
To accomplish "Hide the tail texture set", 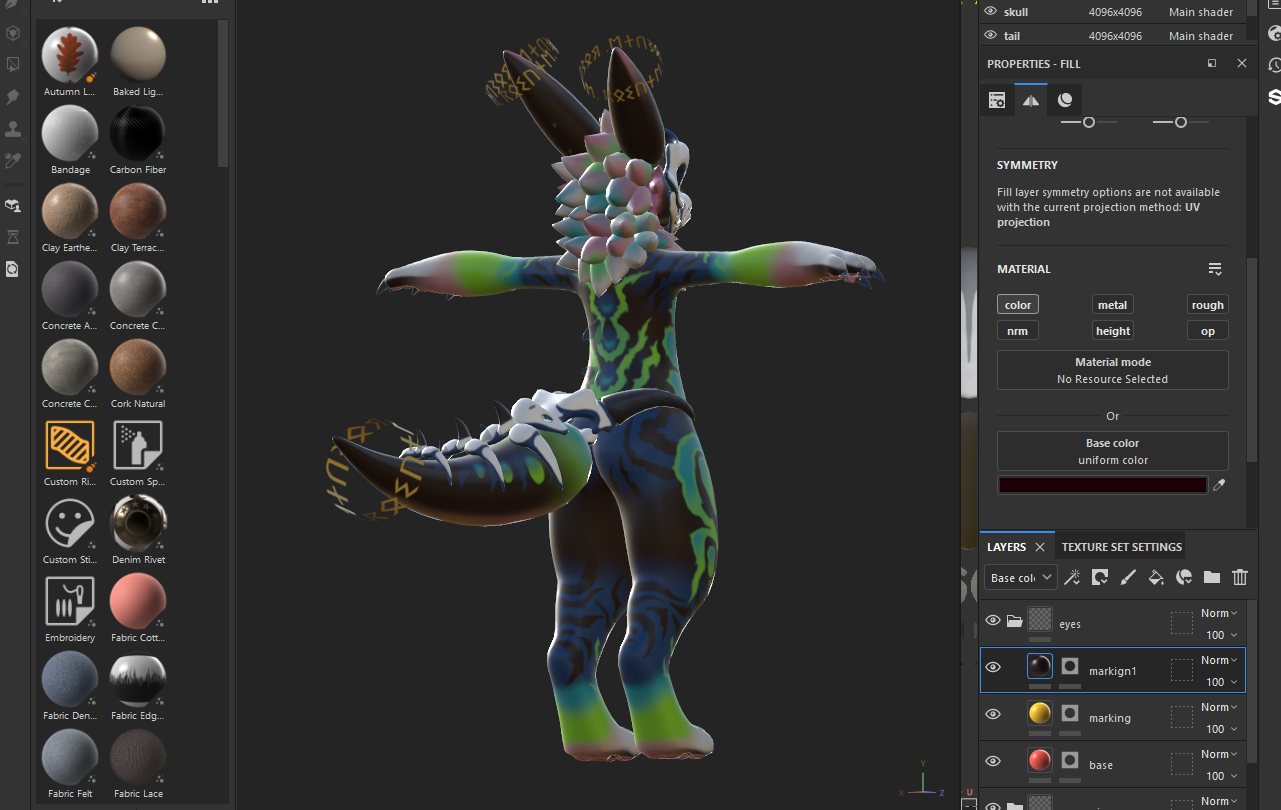I will (991, 36).
